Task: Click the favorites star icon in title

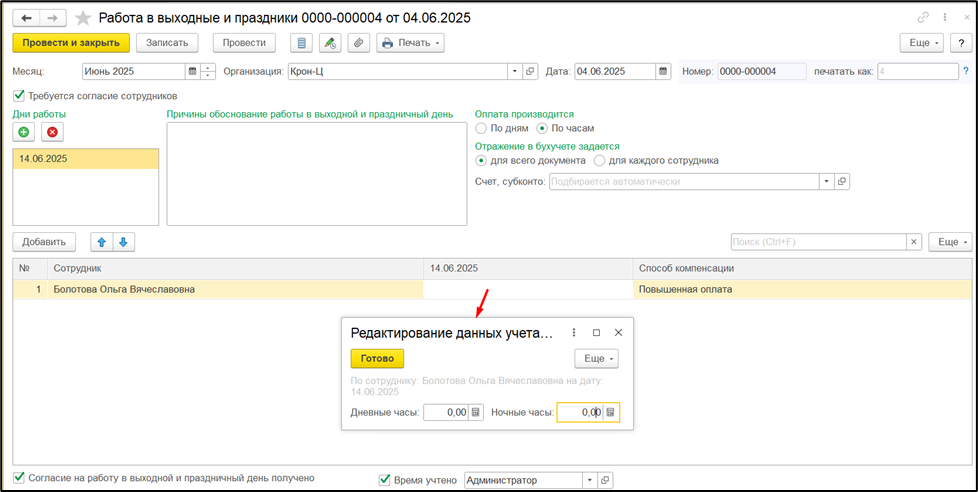Action: click(83, 18)
